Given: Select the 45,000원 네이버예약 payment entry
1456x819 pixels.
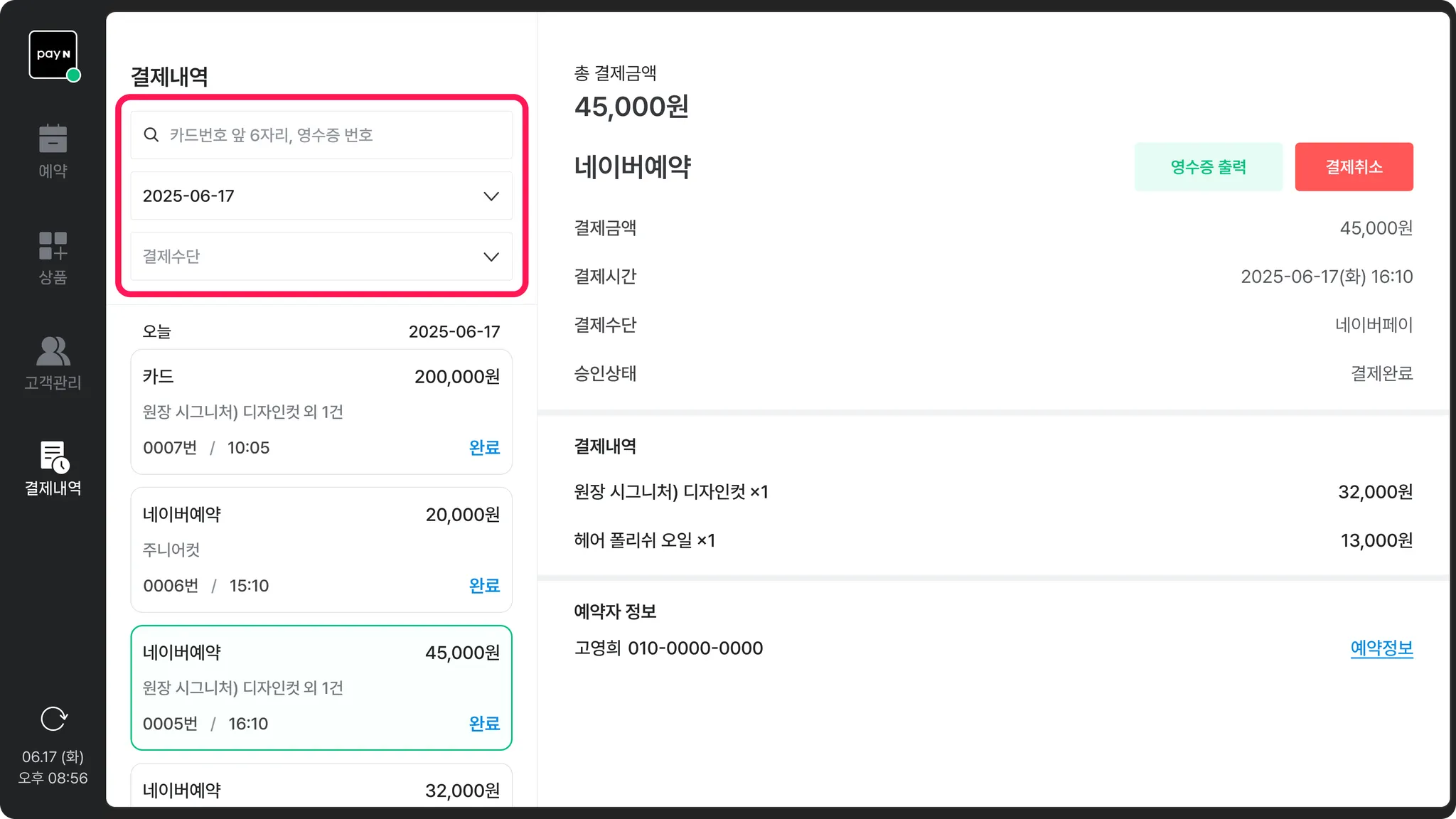Looking at the screenshot, I should pyautogui.click(x=321, y=687).
